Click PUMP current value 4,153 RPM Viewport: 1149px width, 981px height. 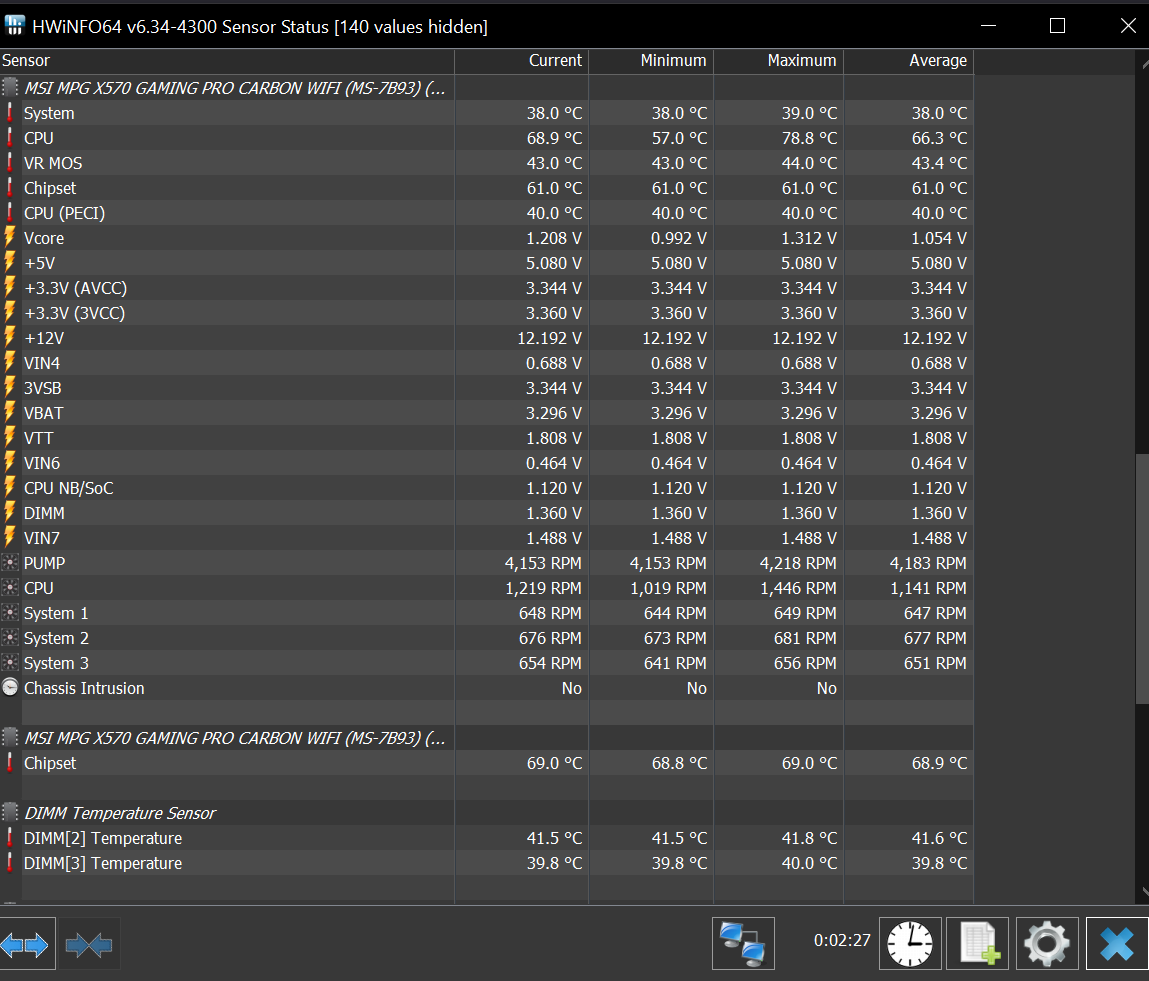(x=543, y=563)
